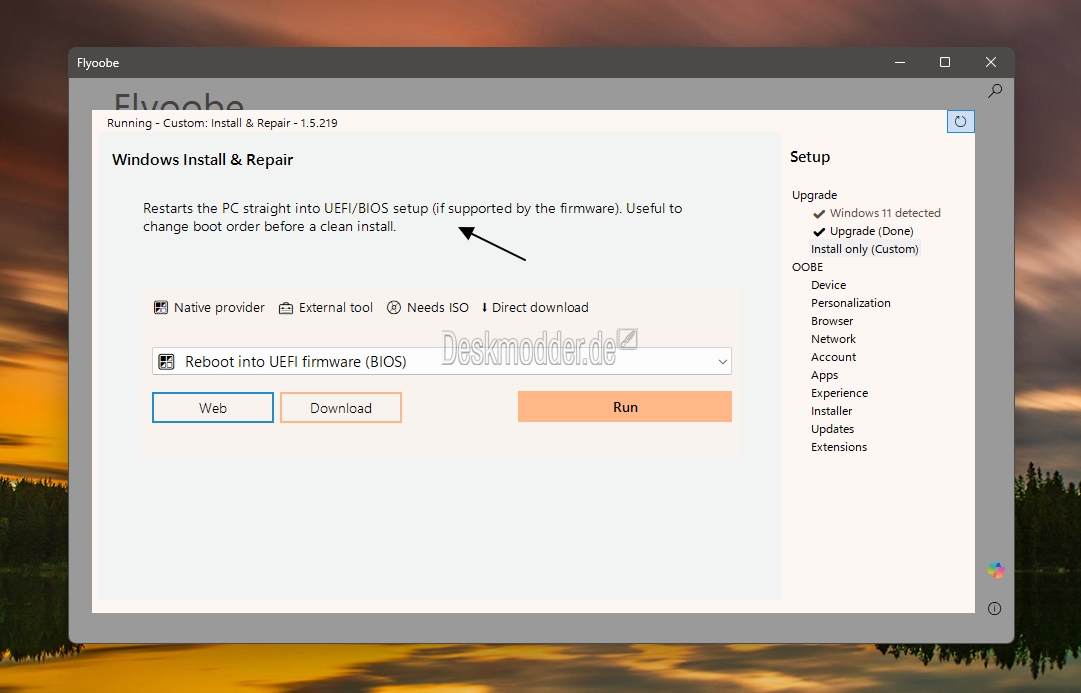
Task: Go to Experience section
Action: pos(839,393)
